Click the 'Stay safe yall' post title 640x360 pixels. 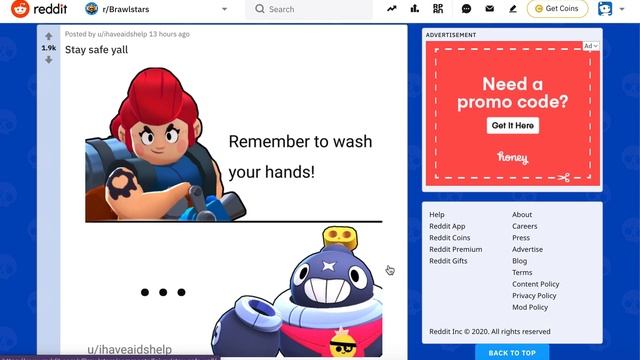(96, 50)
